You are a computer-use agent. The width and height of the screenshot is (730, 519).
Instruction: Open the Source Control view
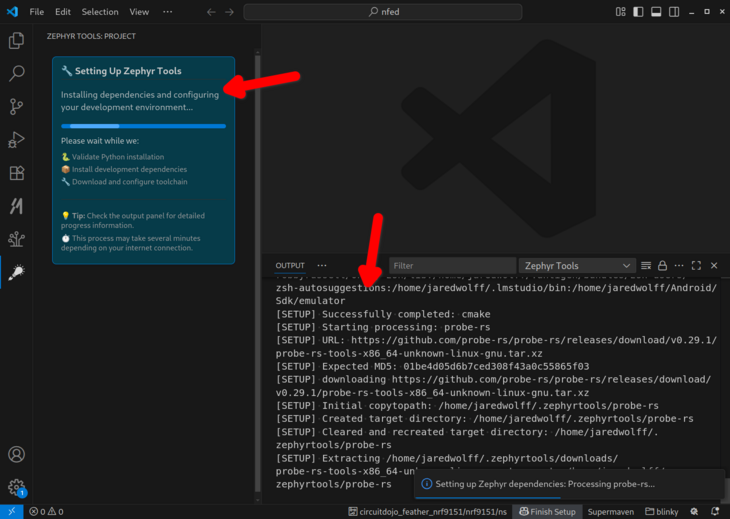pyautogui.click(x=16, y=107)
